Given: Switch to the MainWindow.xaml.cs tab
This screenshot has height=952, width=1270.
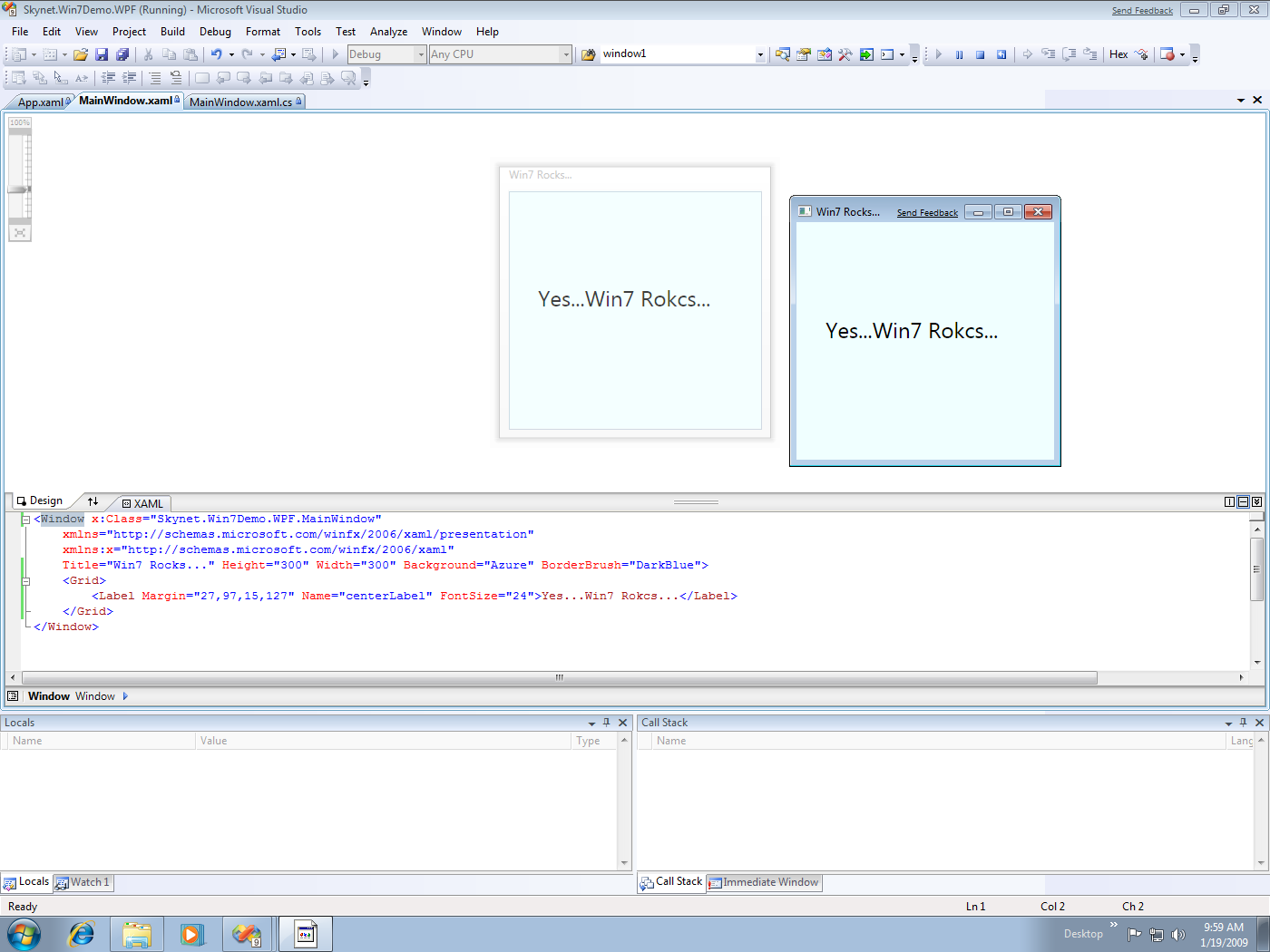Looking at the screenshot, I should click(241, 101).
